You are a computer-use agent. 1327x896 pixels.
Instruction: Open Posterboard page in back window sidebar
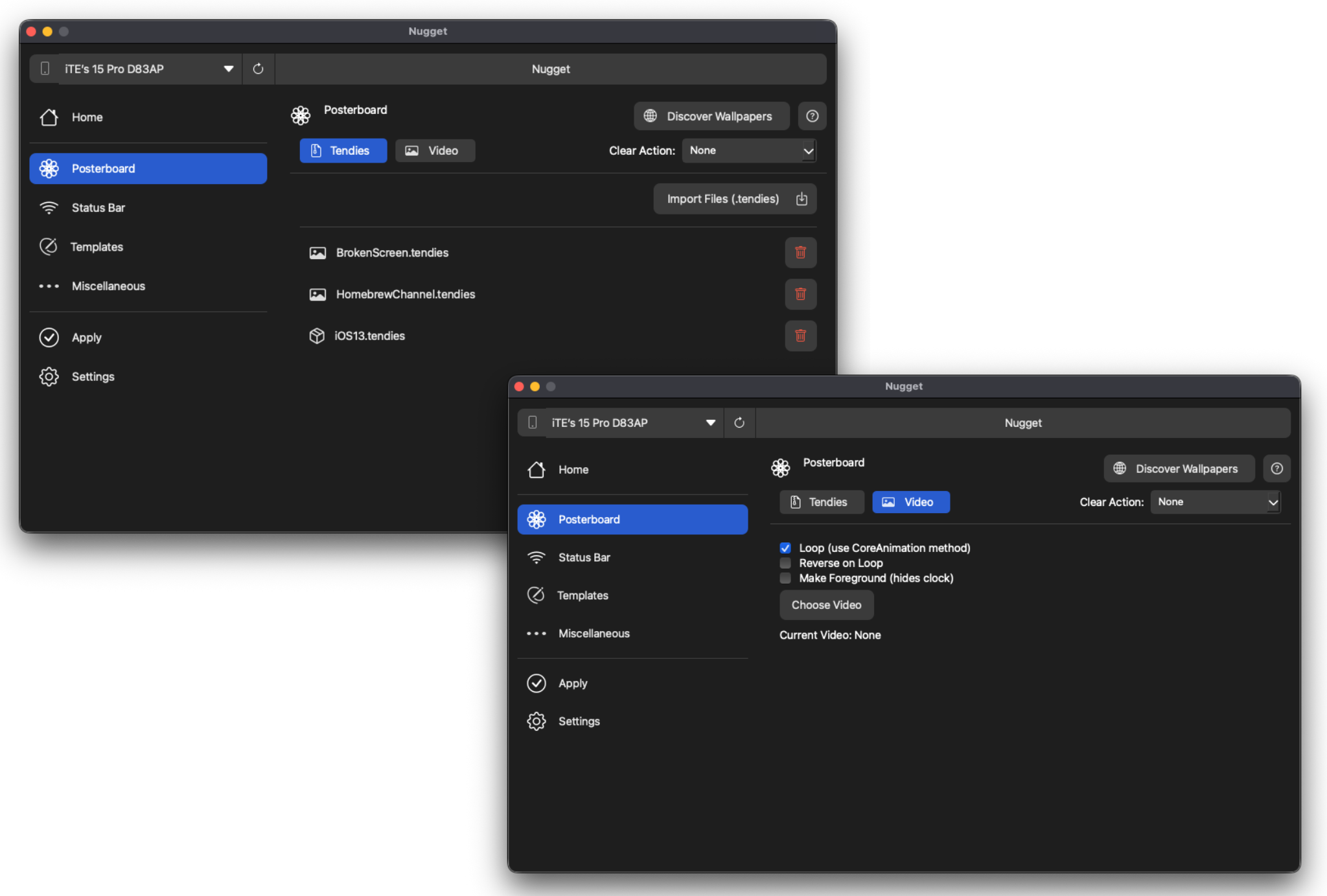click(x=148, y=168)
